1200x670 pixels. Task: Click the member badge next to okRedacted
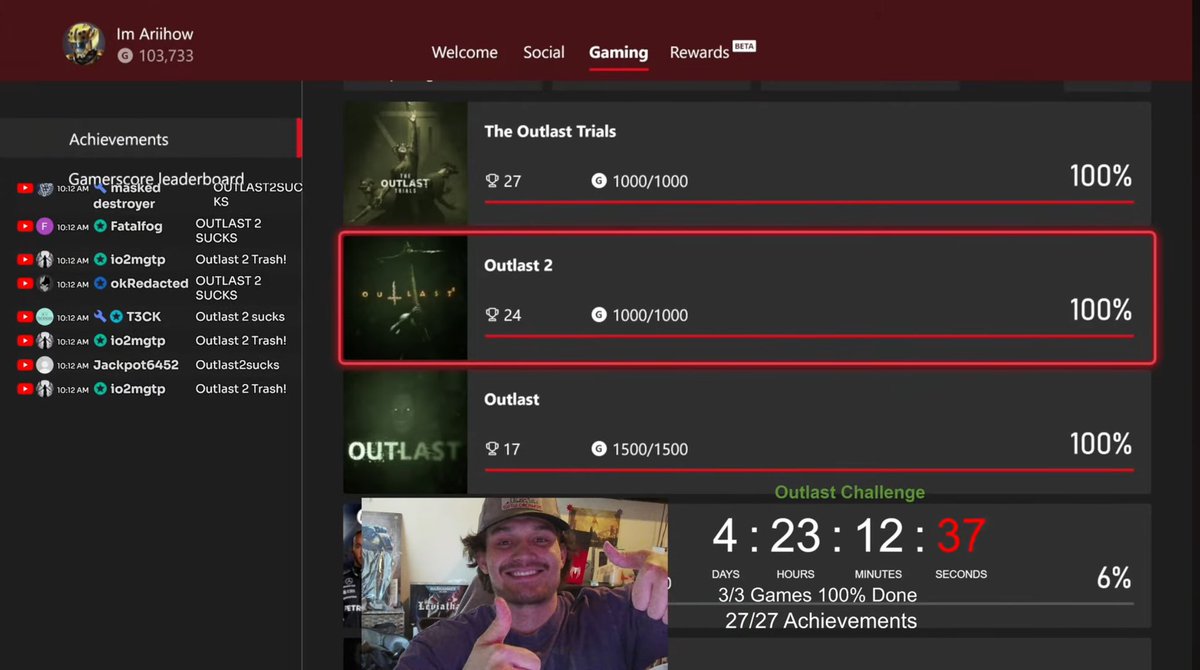click(x=100, y=283)
